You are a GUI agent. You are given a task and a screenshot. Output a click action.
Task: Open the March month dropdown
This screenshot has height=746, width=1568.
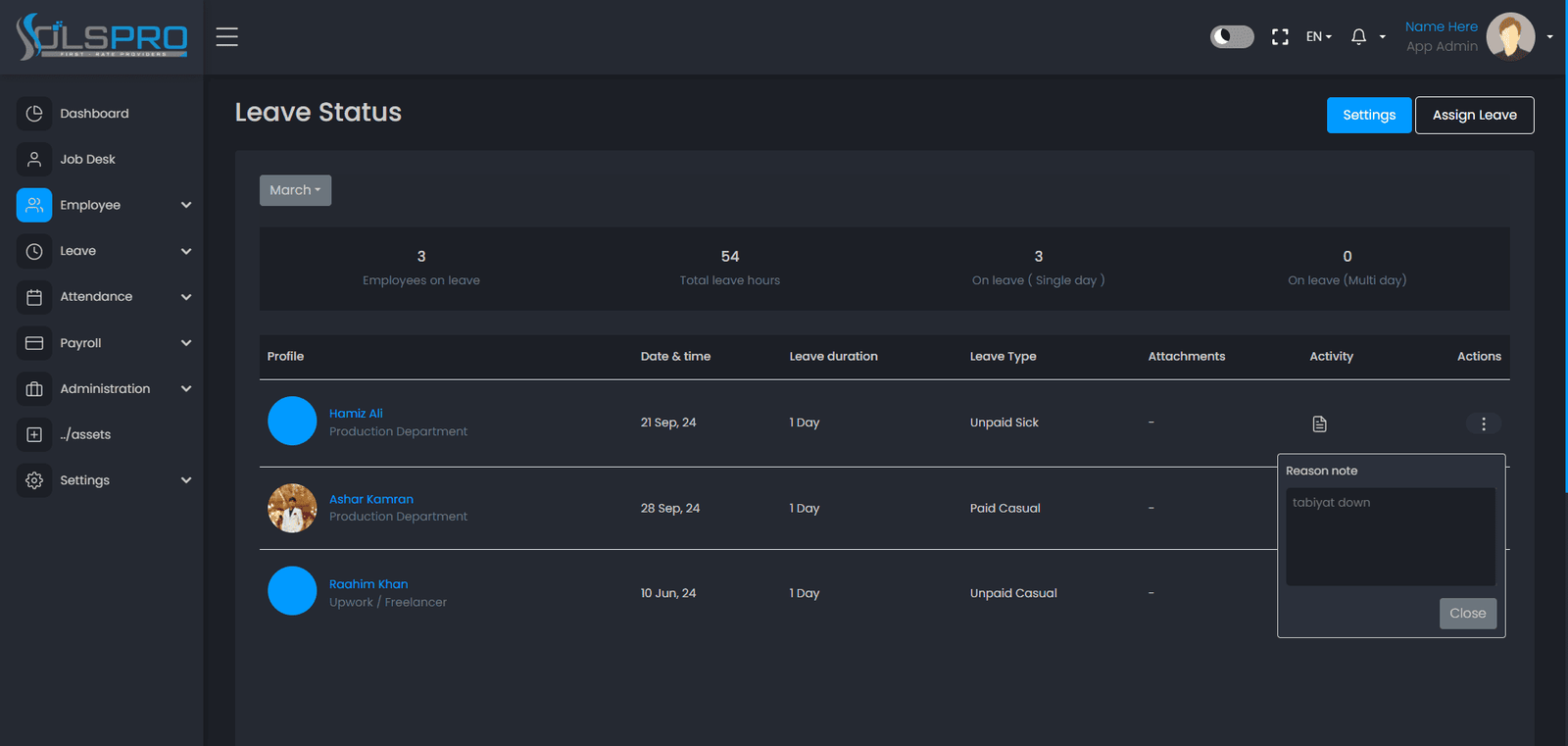coord(295,190)
